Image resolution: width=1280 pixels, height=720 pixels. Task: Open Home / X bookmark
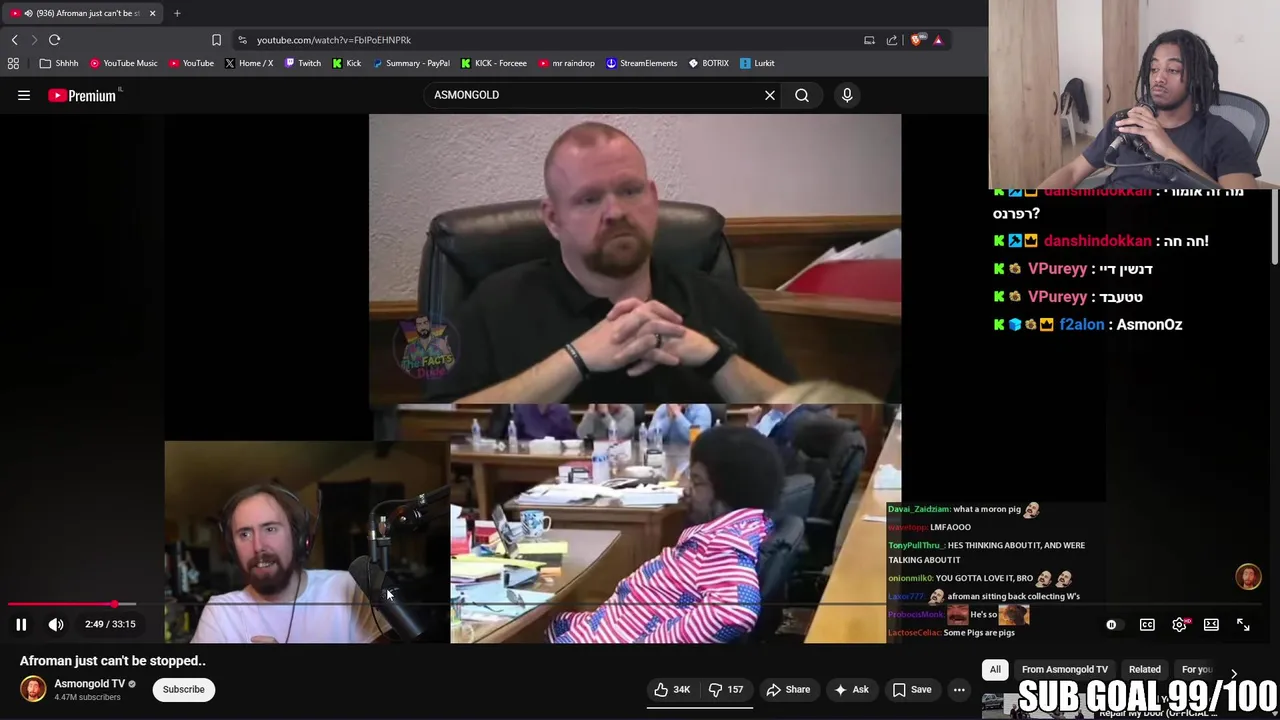coord(248,63)
